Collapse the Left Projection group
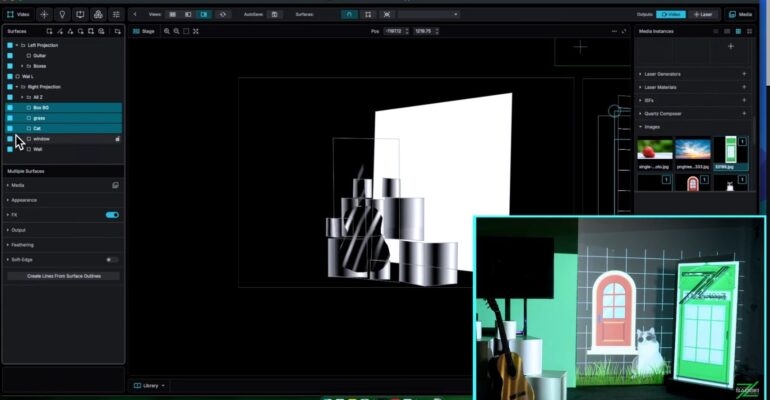The height and width of the screenshot is (400, 770). (17, 45)
